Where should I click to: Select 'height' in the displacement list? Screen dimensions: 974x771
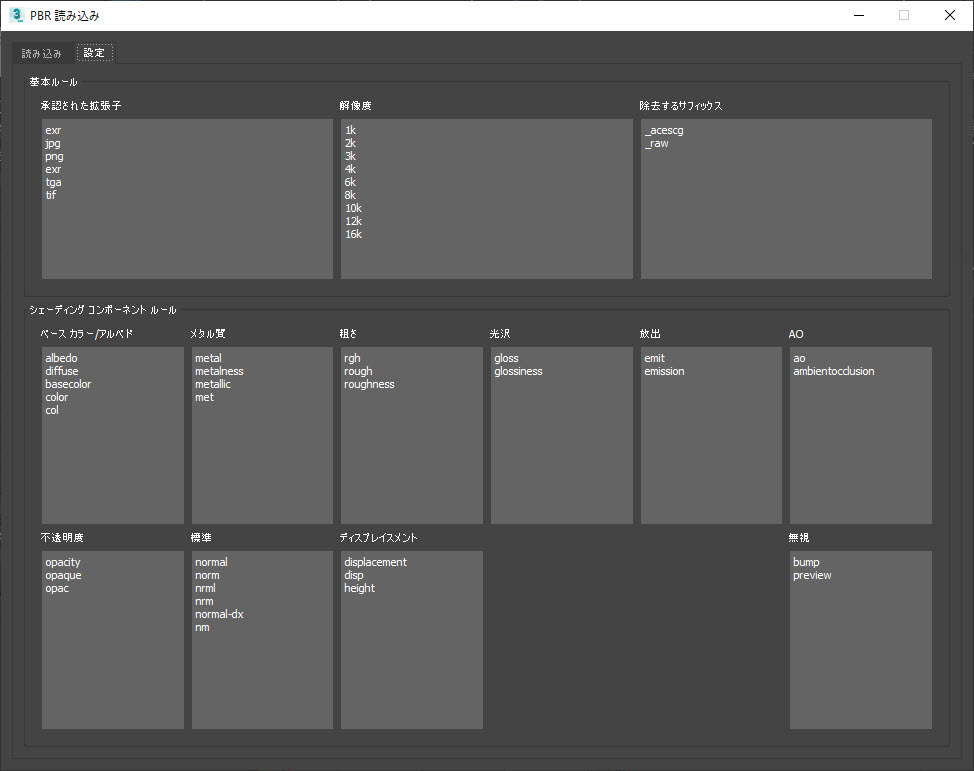tap(359, 588)
